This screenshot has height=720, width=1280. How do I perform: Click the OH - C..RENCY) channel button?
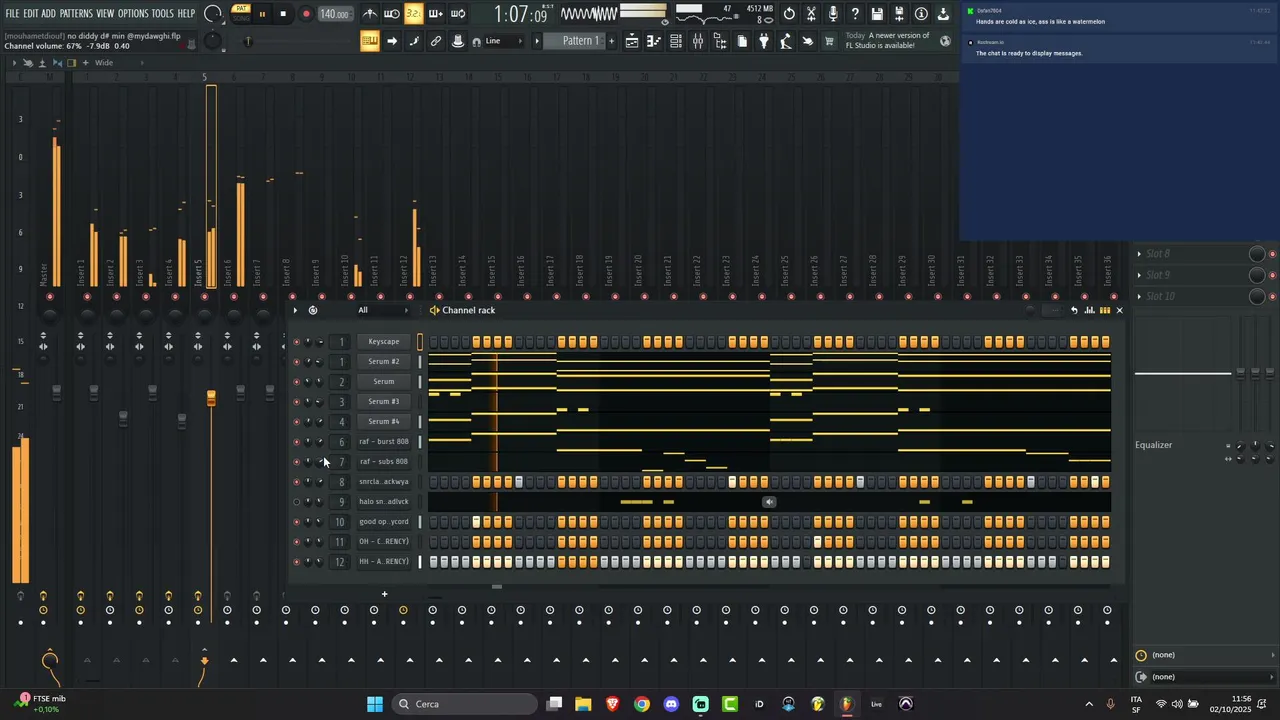pos(384,542)
